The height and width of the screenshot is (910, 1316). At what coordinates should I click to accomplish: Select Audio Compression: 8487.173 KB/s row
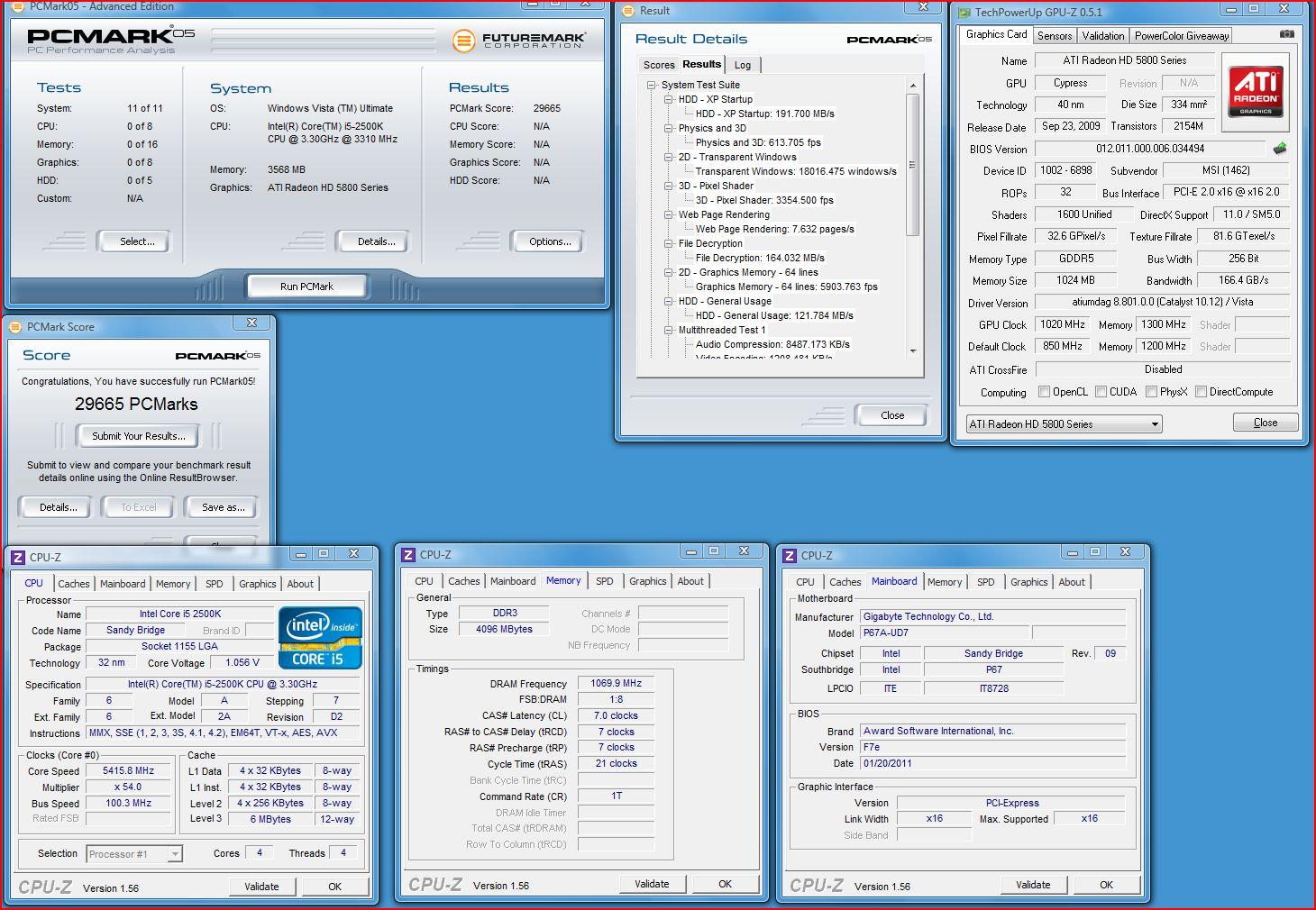(x=772, y=344)
